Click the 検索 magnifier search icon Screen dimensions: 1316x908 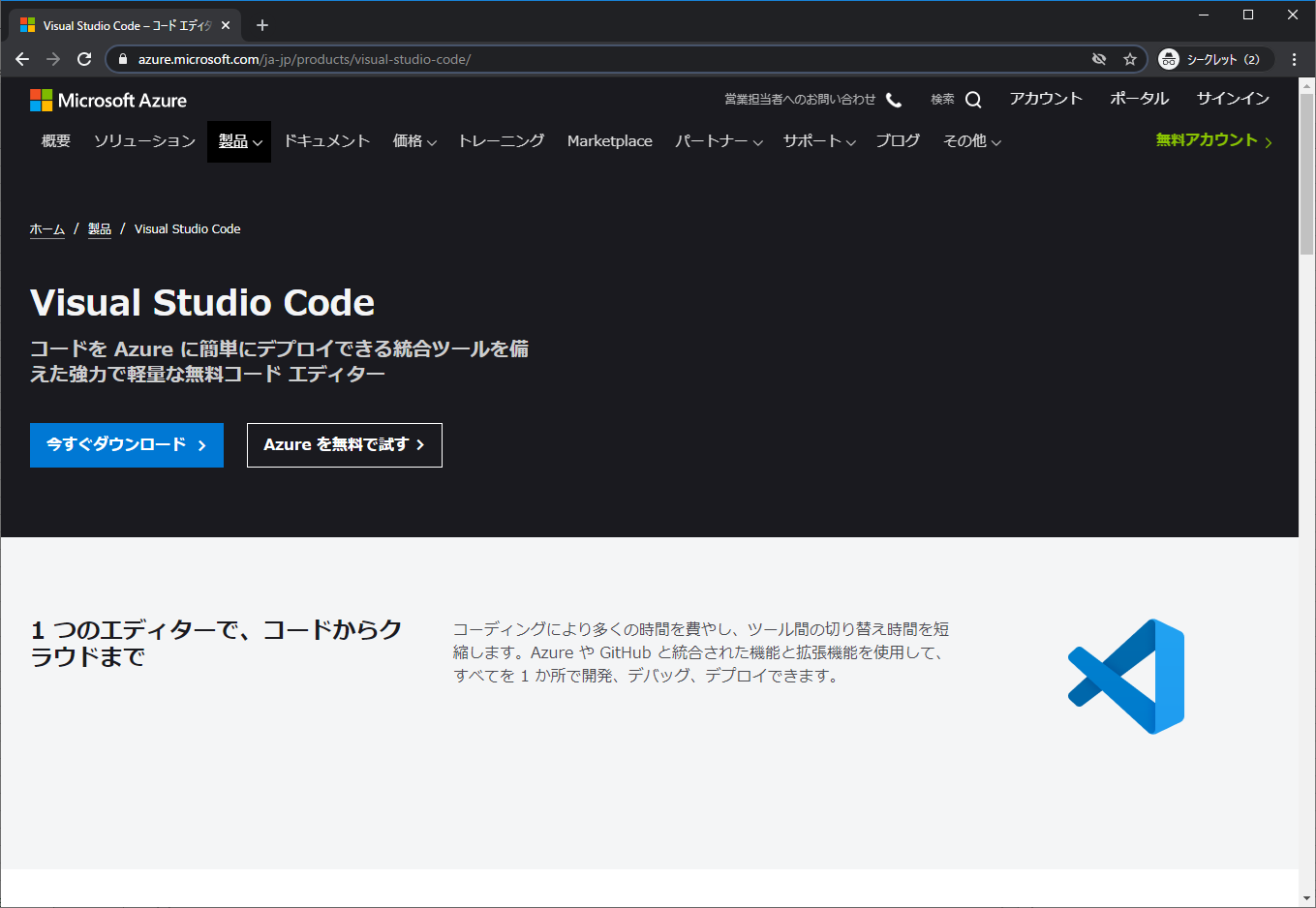pos(973,100)
